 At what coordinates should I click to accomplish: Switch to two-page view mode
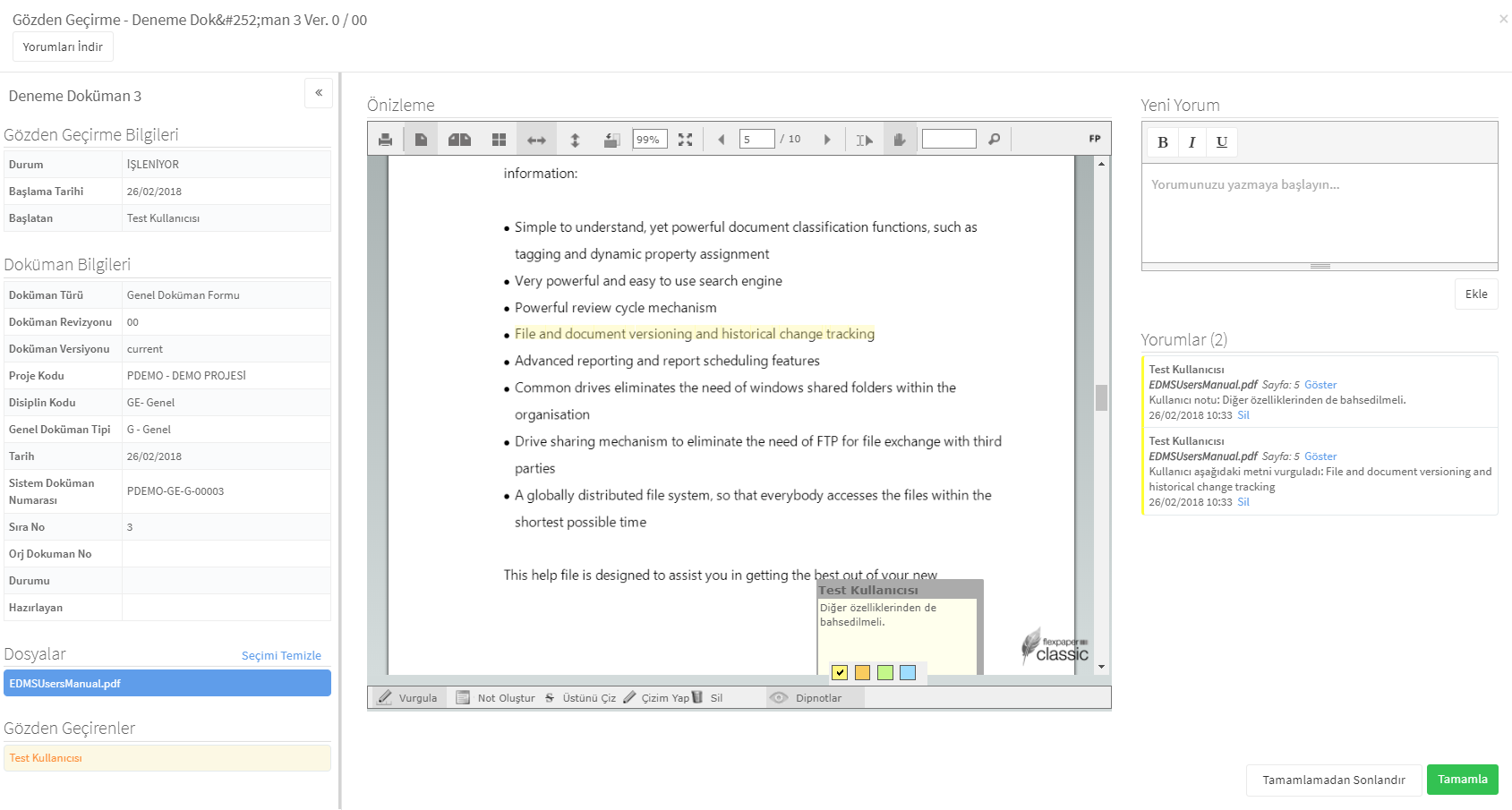(x=460, y=140)
